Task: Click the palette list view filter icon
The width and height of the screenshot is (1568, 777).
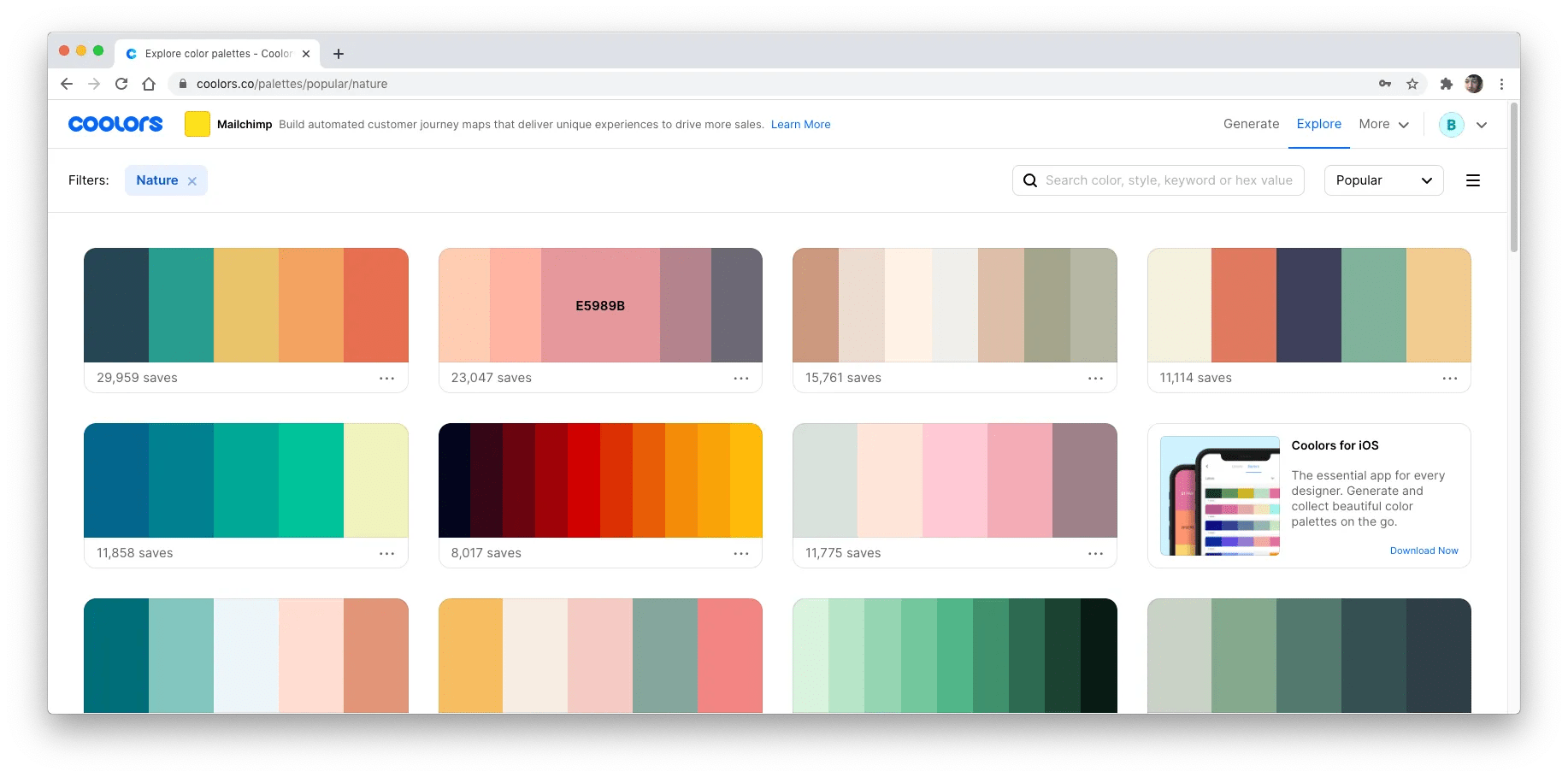Action: click(1472, 180)
